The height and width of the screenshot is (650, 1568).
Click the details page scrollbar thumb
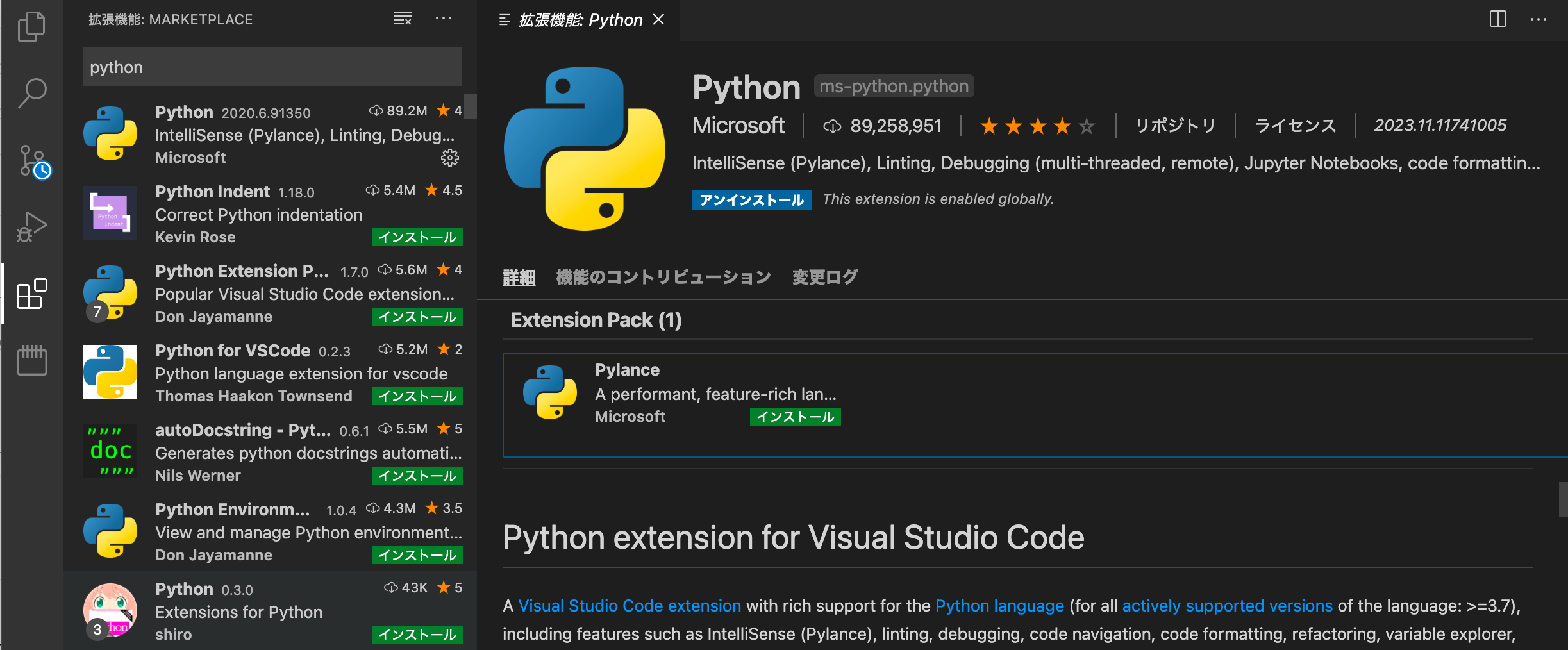click(1563, 499)
